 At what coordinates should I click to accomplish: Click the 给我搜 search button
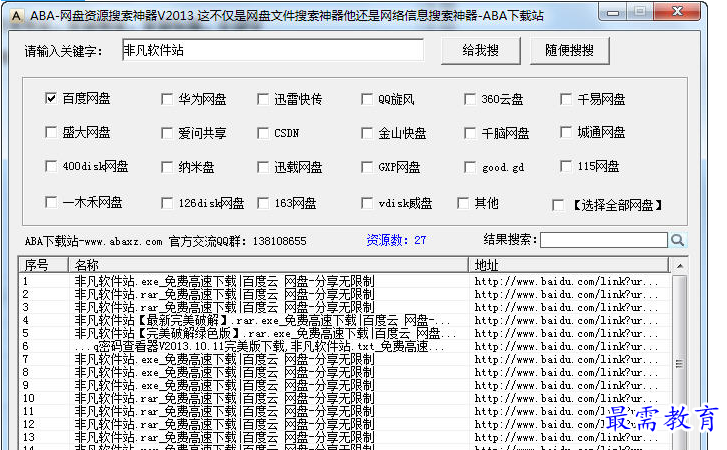tap(481, 51)
